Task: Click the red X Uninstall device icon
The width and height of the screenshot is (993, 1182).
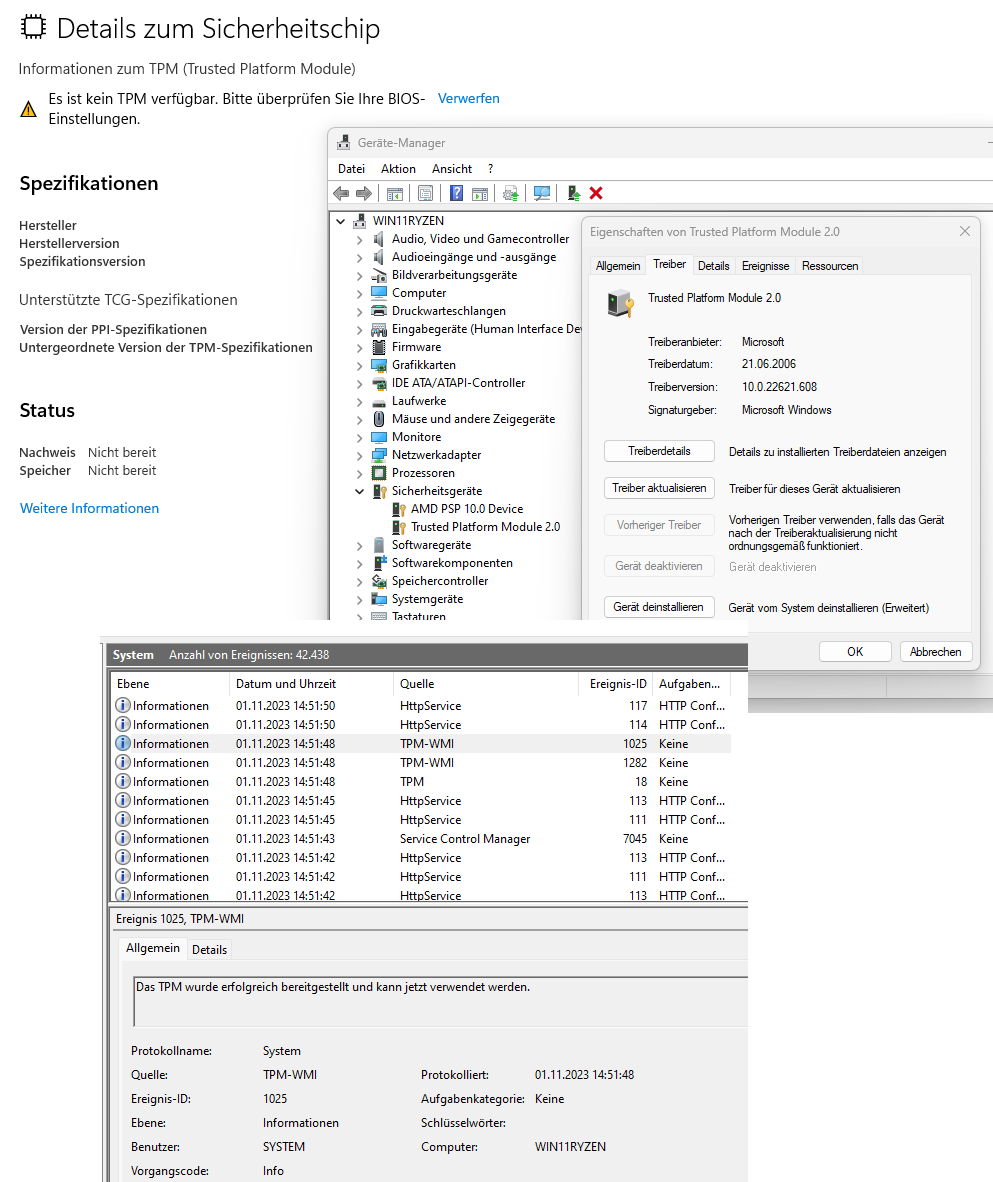Action: pyautogui.click(x=596, y=194)
